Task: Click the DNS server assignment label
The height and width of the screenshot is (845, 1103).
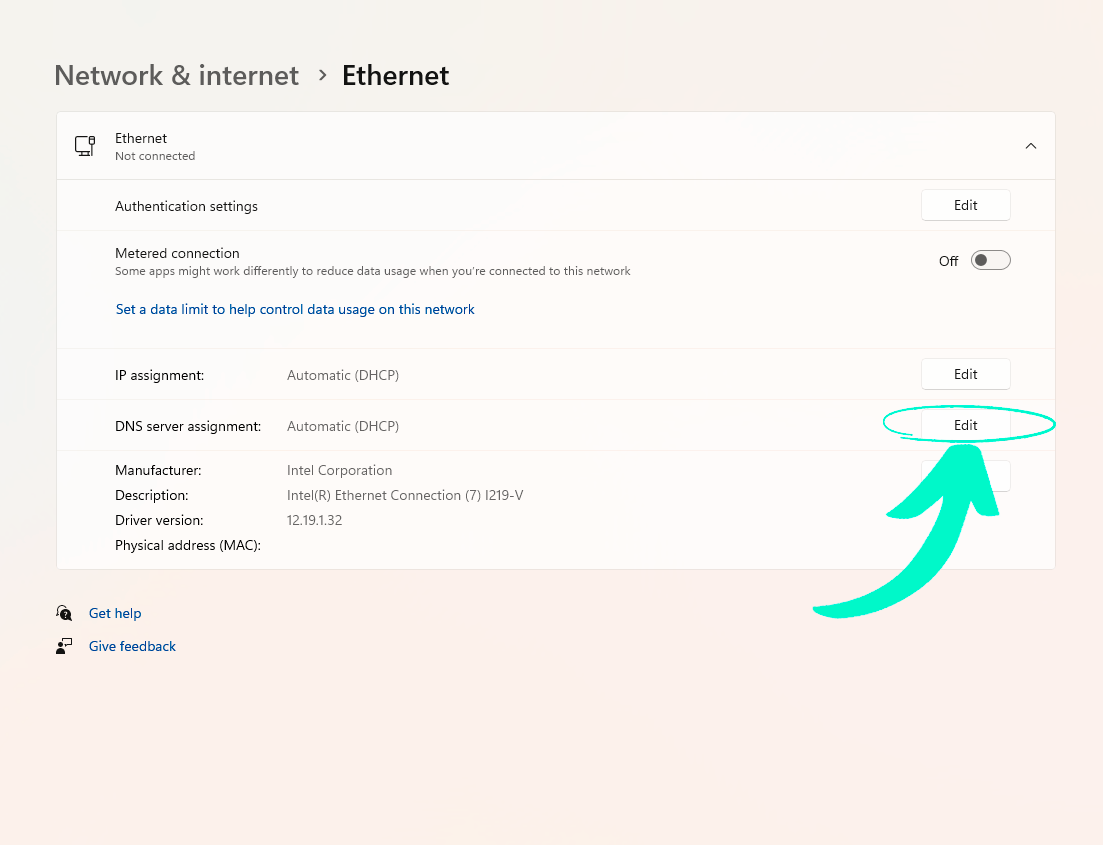Action: pos(188,426)
